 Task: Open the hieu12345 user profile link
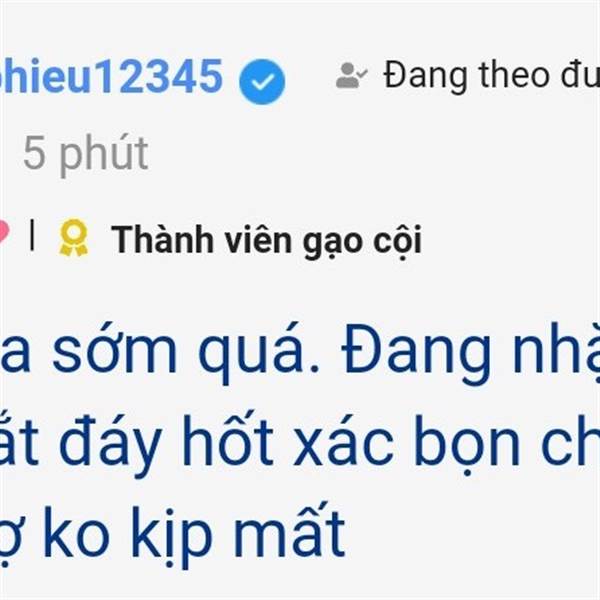(111, 76)
